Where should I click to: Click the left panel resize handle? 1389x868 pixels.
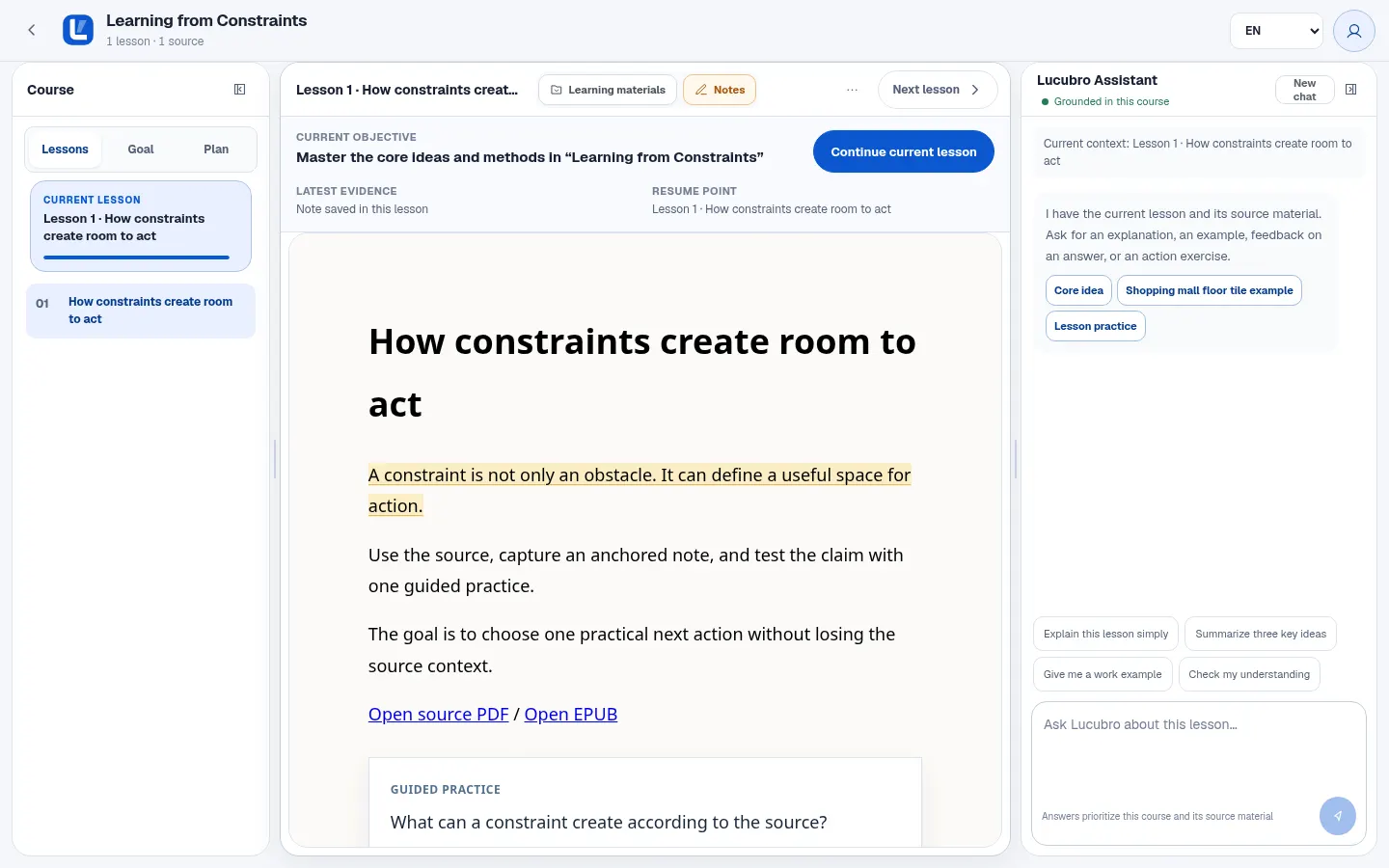(x=275, y=459)
